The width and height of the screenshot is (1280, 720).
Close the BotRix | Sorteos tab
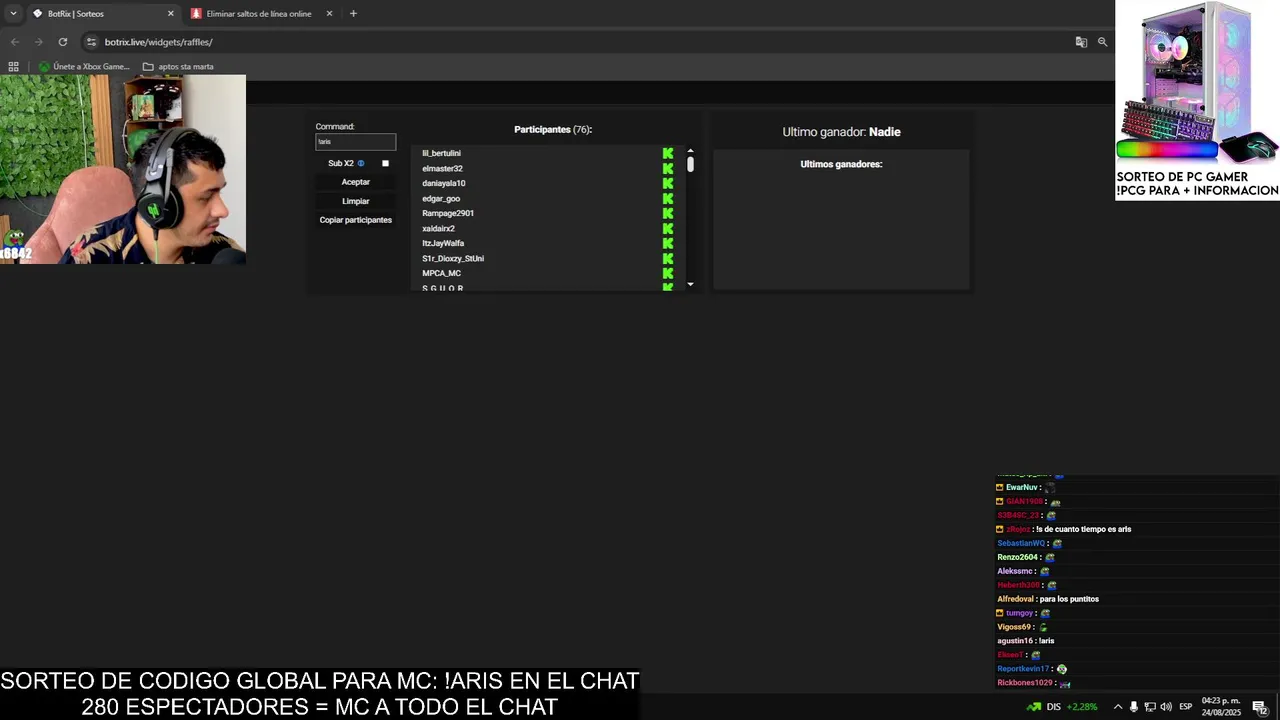tap(170, 13)
